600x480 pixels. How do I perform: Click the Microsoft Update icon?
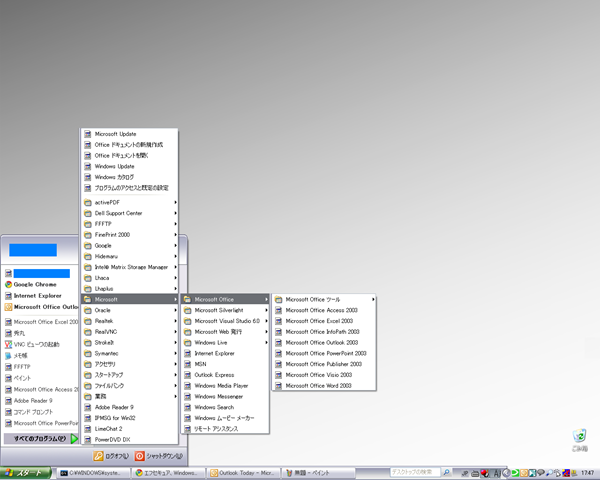point(88,134)
